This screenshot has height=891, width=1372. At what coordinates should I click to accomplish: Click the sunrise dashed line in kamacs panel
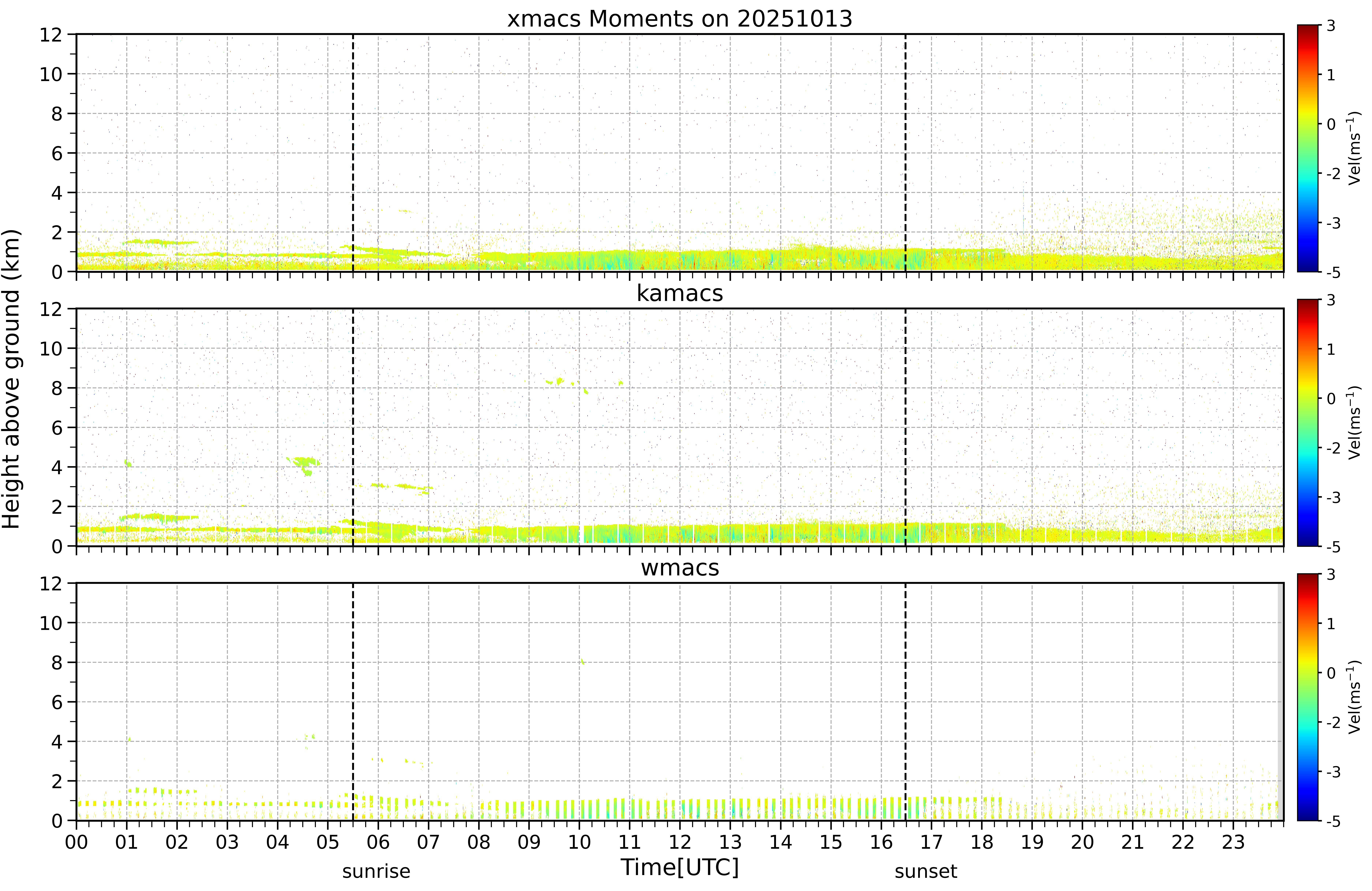tap(353, 427)
